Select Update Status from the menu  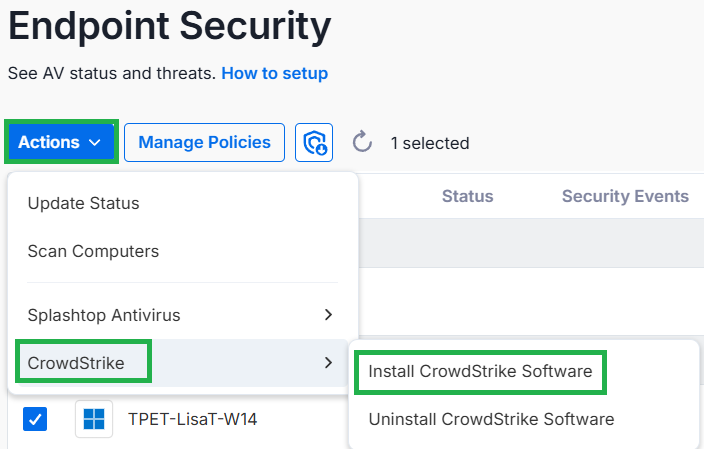[x=182, y=203]
